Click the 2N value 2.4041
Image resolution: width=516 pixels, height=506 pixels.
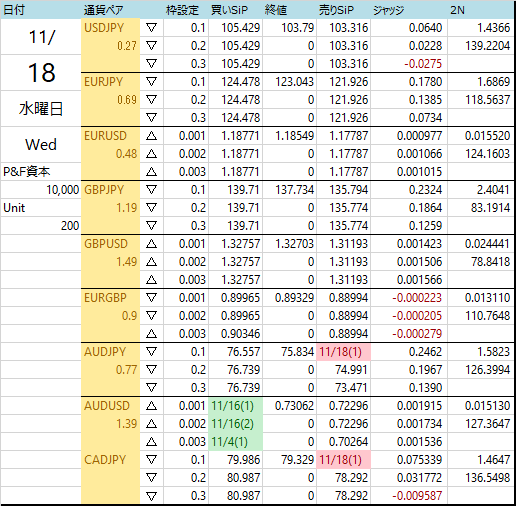(x=493, y=190)
